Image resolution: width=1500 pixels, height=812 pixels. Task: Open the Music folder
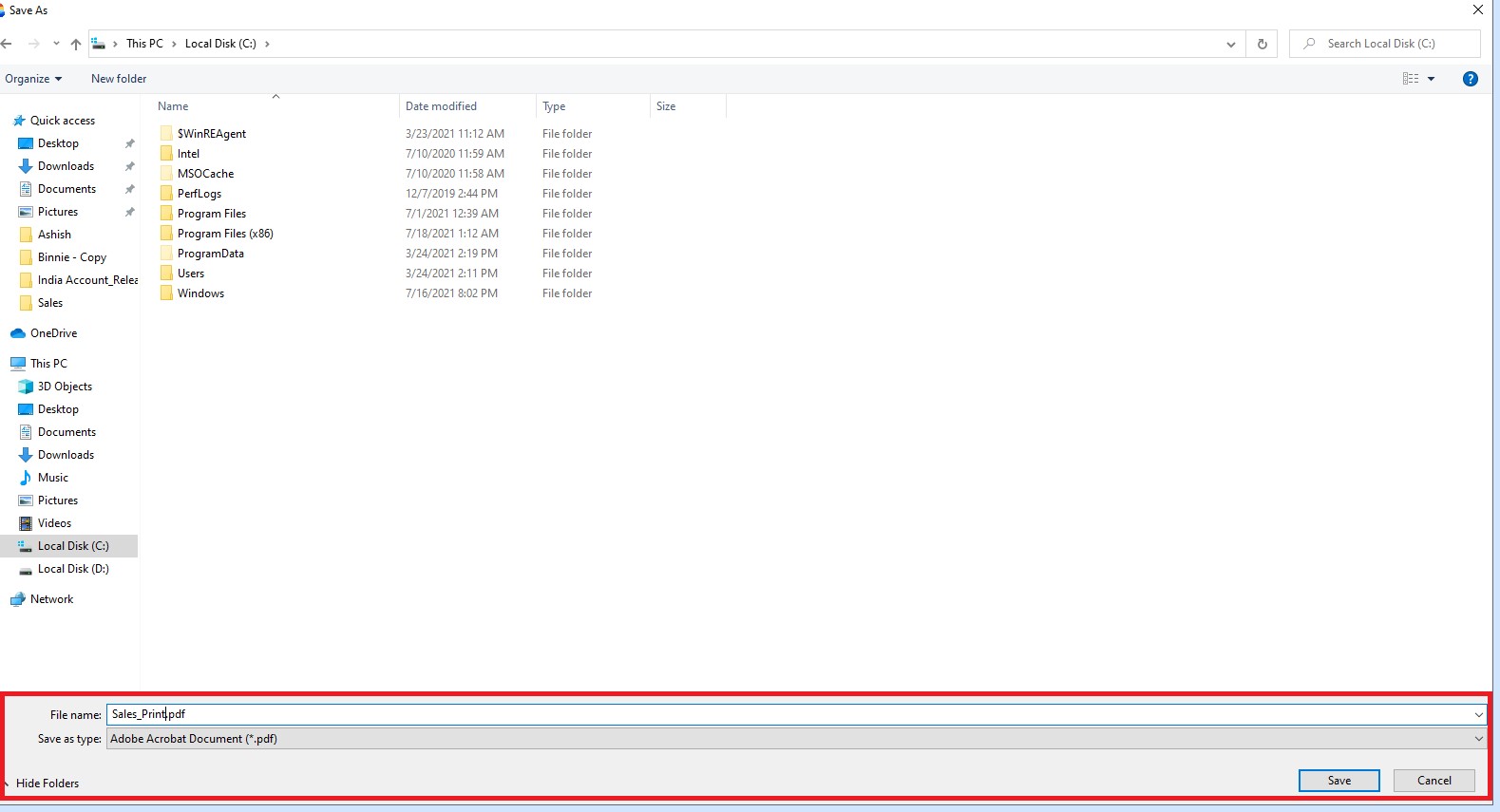coord(53,478)
